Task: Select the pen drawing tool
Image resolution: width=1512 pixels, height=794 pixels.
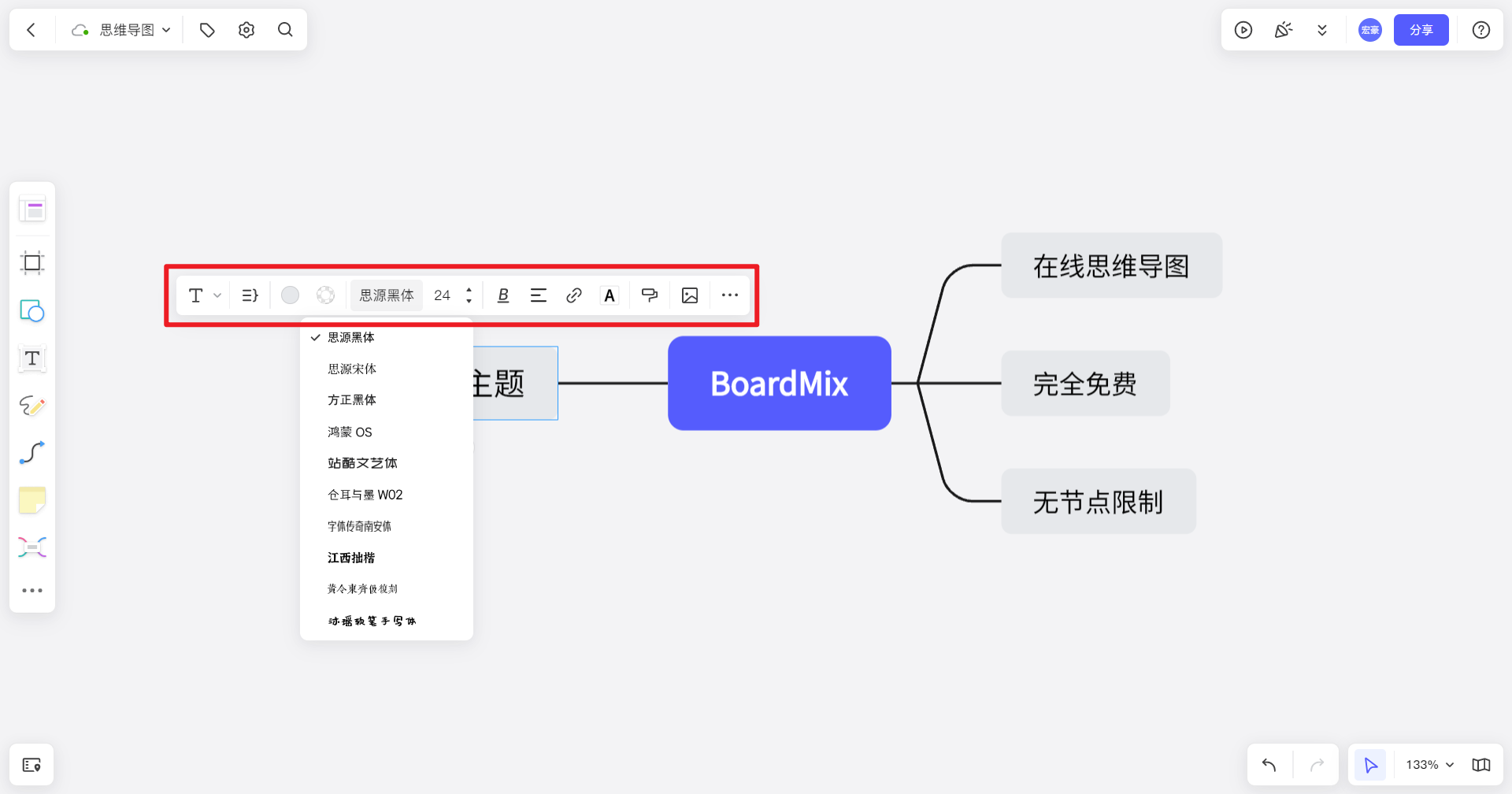Action: (32, 406)
